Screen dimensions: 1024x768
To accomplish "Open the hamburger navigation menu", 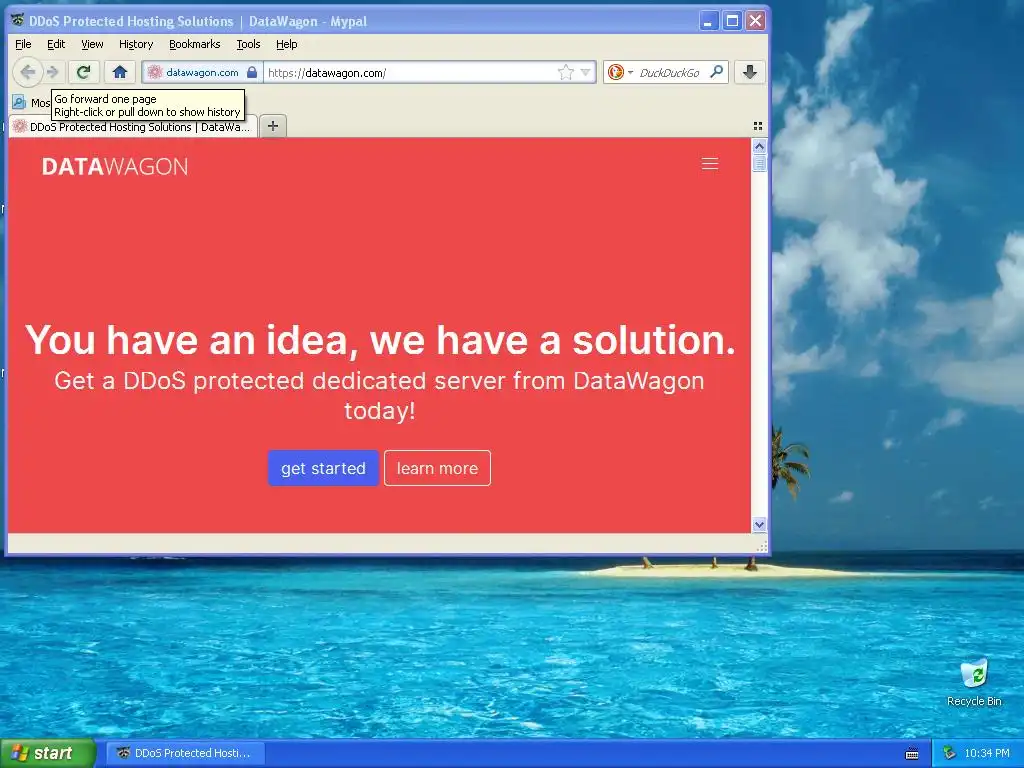I will (710, 164).
